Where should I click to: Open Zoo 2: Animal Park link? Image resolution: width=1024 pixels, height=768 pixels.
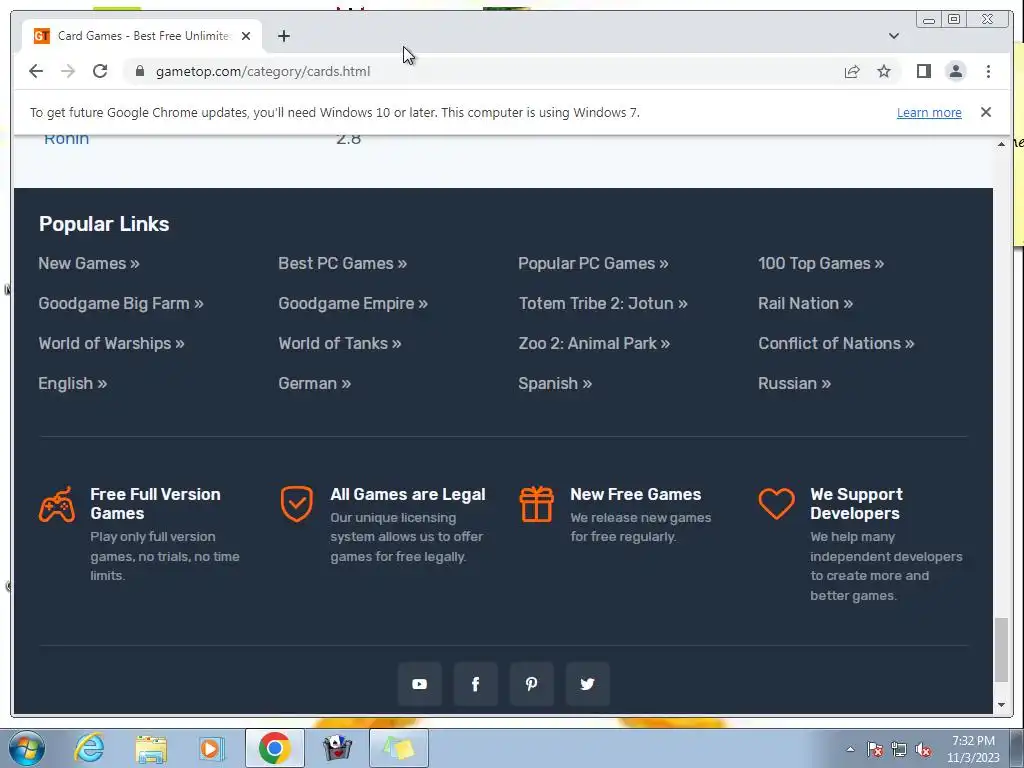594,344
